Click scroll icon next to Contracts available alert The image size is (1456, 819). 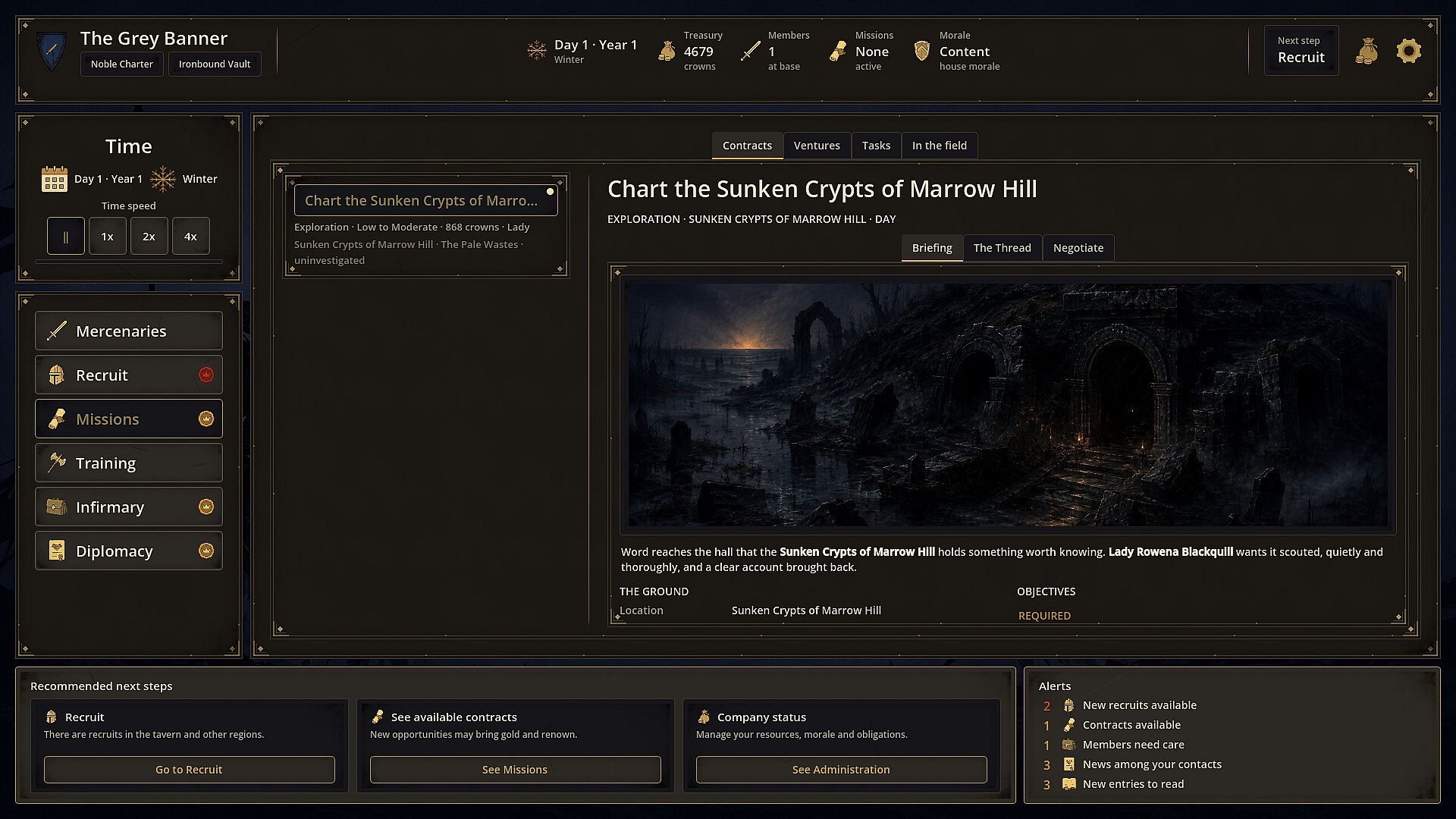1069,725
